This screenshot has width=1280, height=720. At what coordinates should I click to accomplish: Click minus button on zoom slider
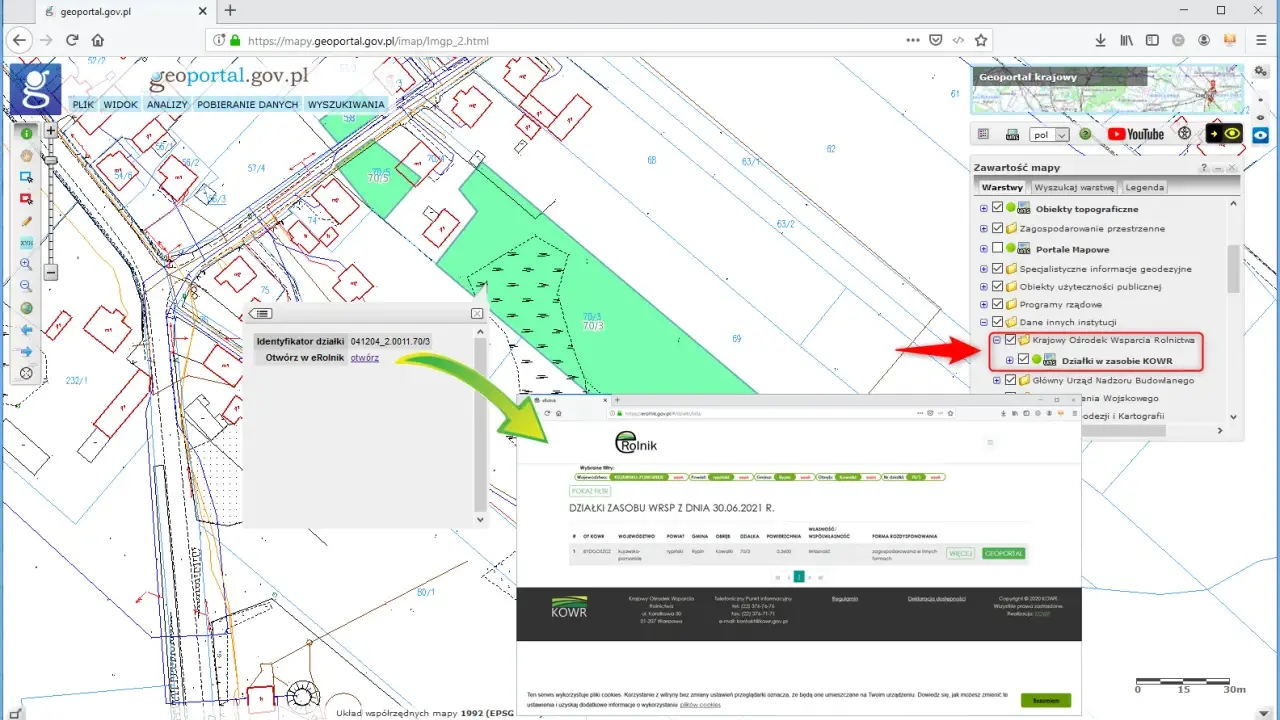coord(51,272)
